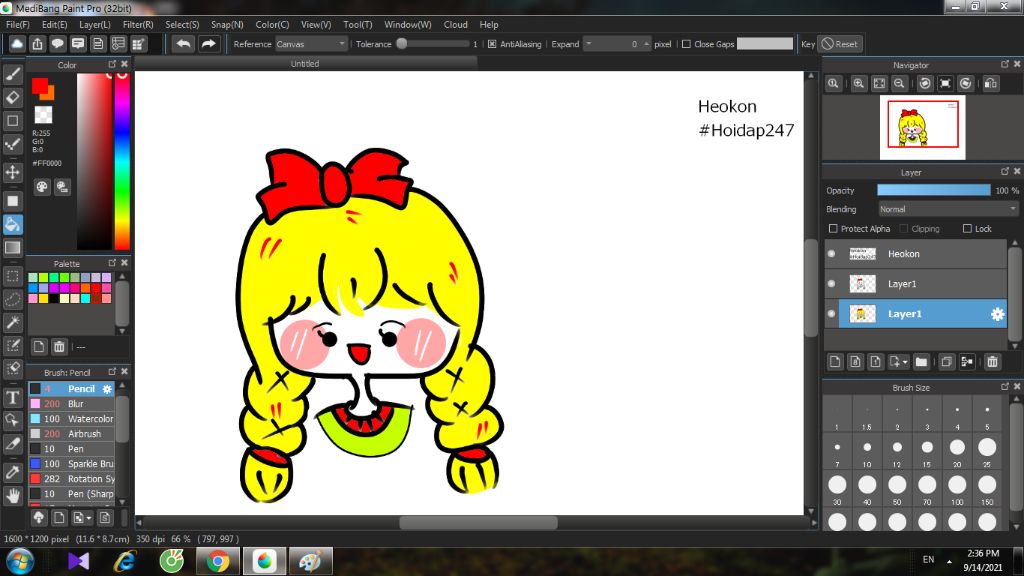Select the Hand tool
The height and width of the screenshot is (576, 1024).
[x=12, y=496]
